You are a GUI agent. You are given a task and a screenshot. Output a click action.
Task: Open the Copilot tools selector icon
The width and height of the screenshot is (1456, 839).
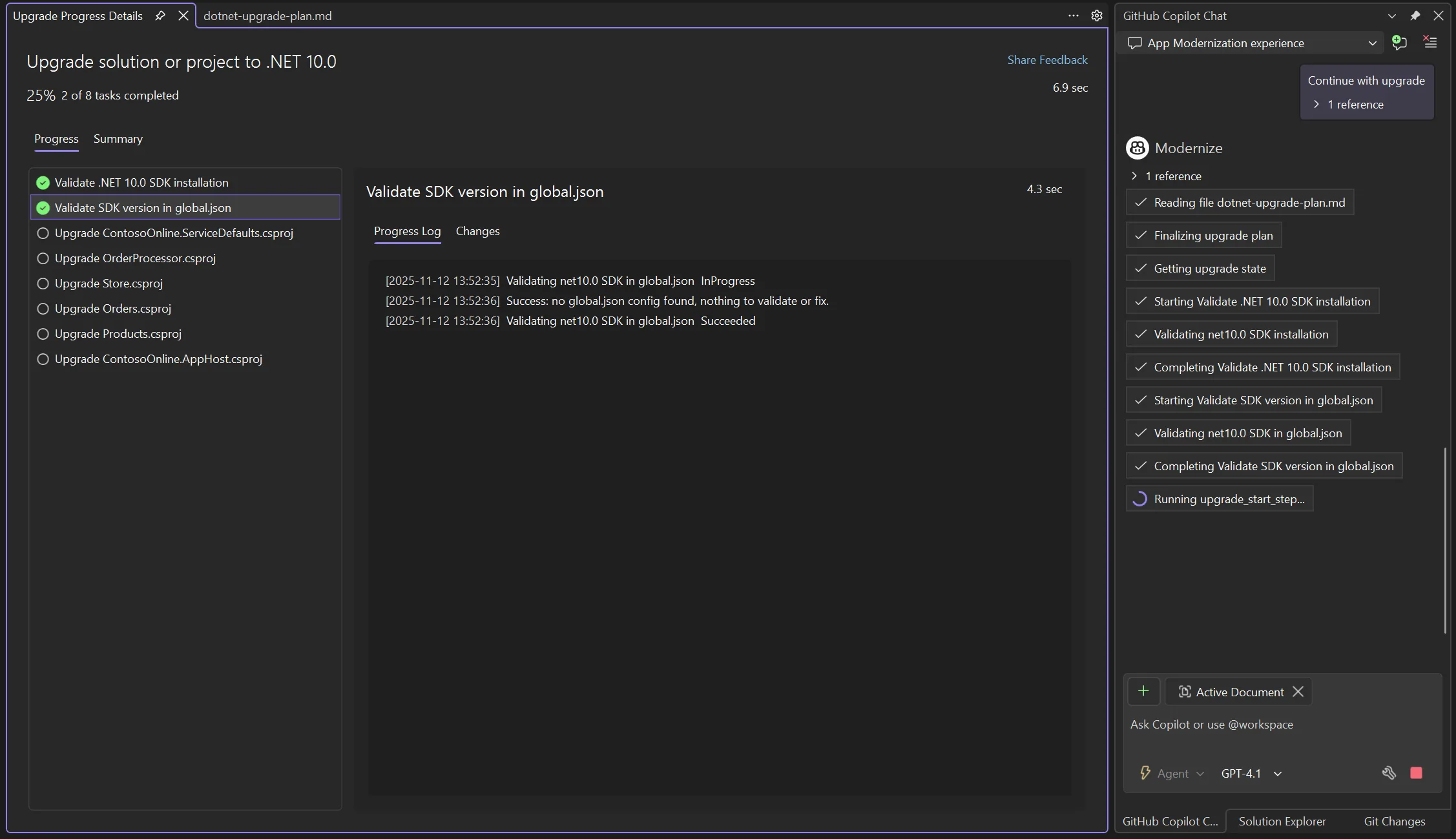(x=1389, y=773)
